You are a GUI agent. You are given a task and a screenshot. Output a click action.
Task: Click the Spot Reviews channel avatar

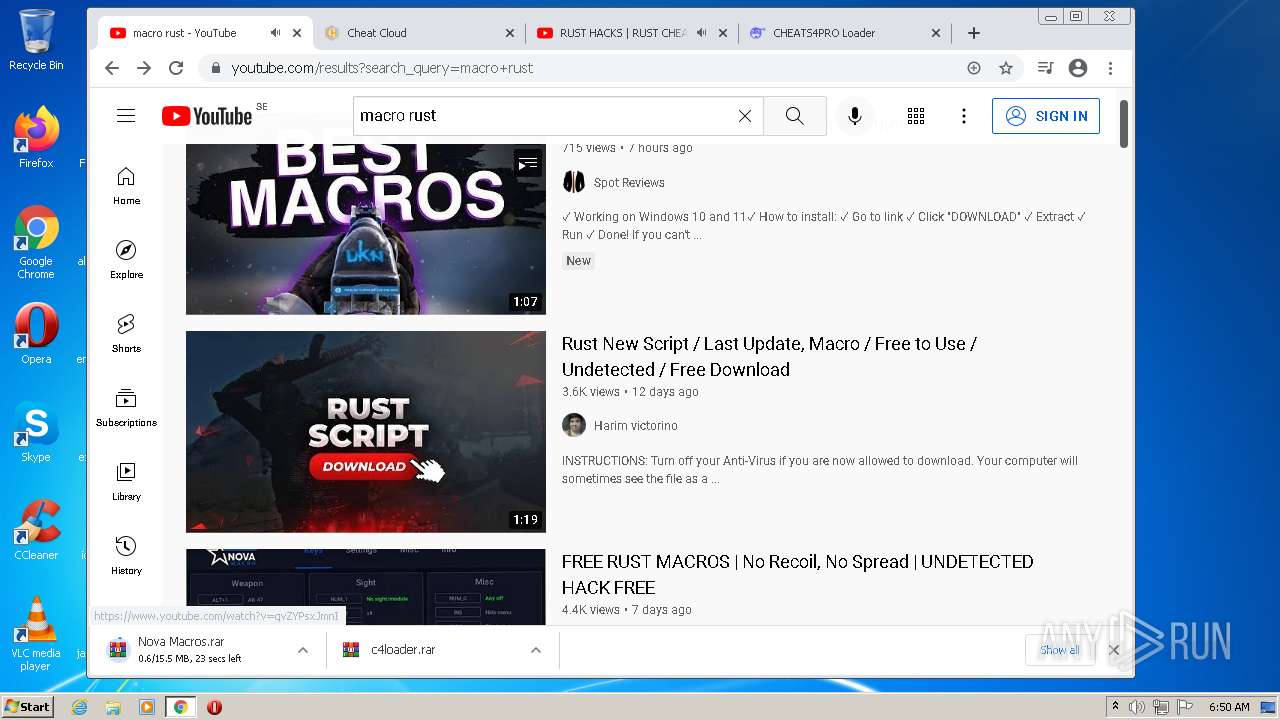574,183
